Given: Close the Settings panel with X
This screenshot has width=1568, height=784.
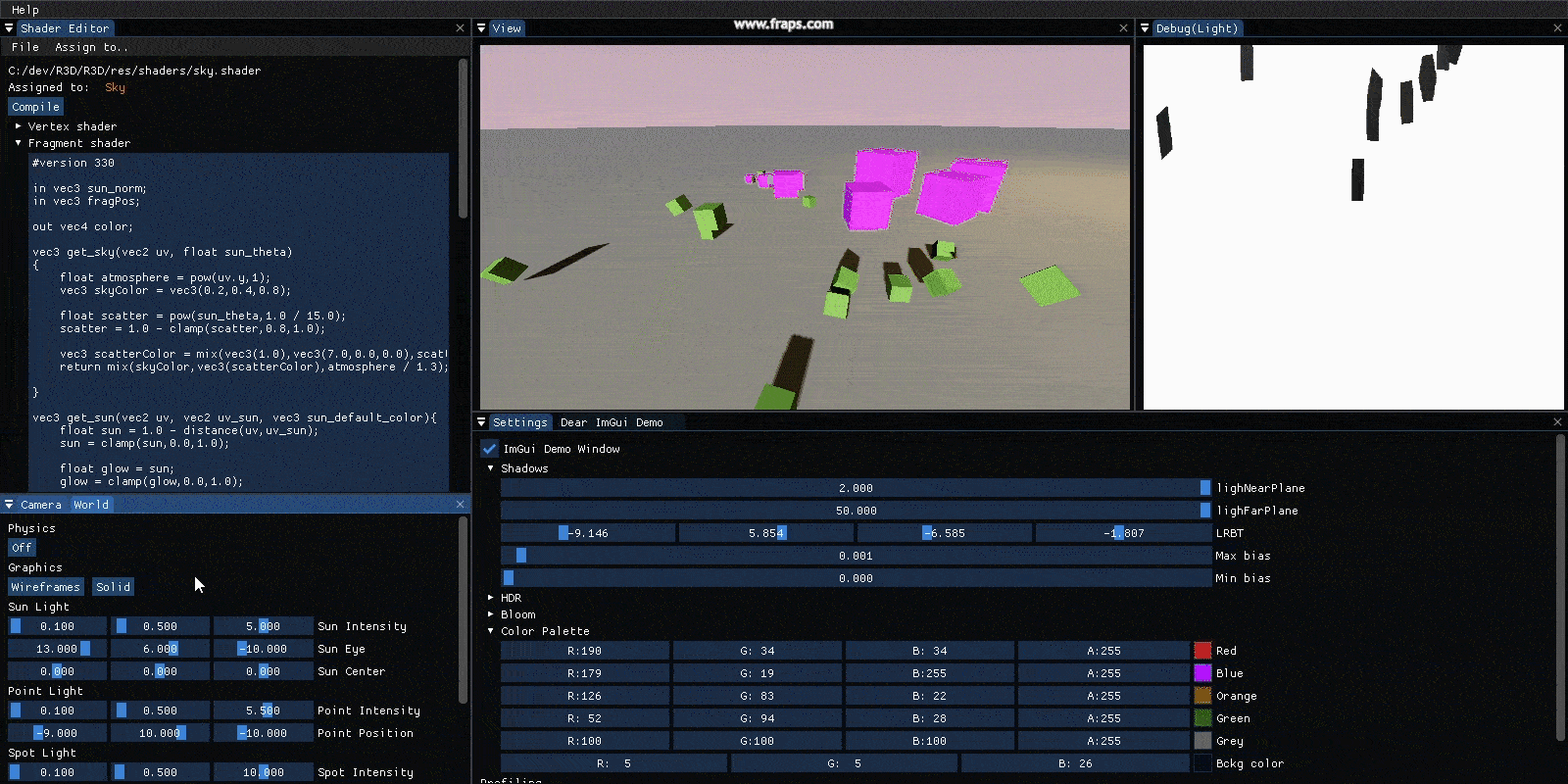Looking at the screenshot, I should tap(1557, 422).
